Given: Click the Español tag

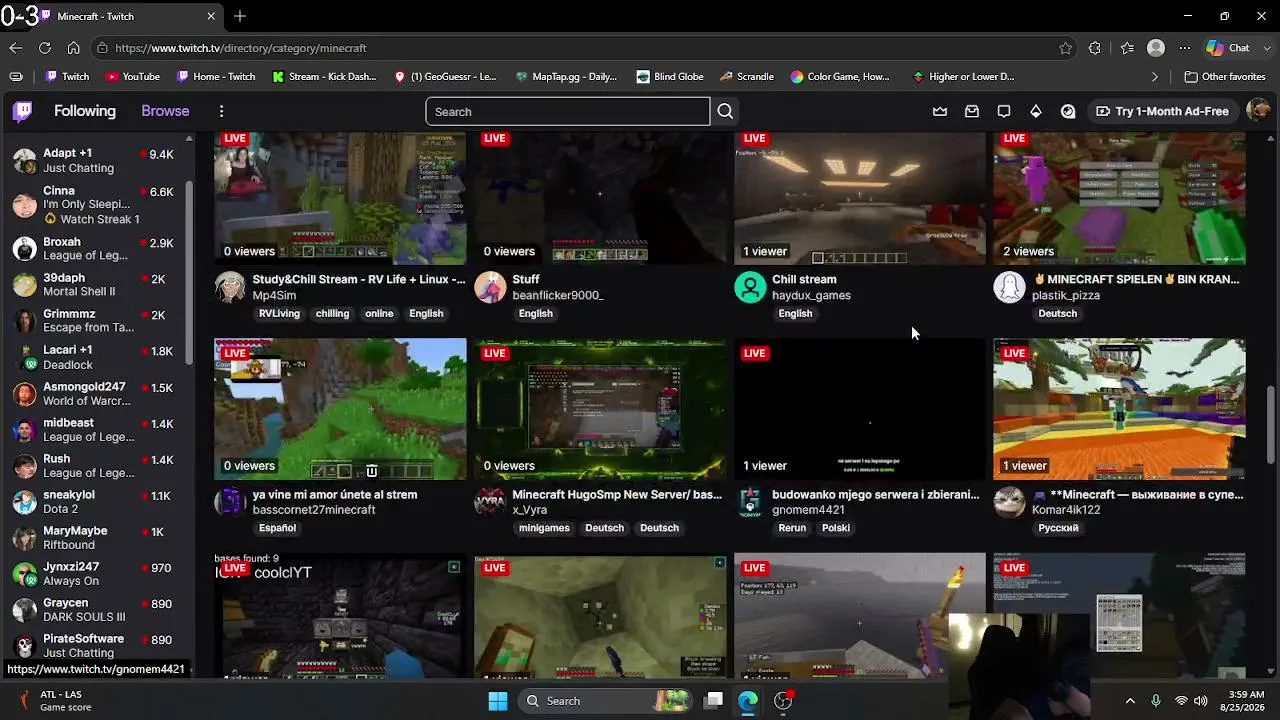Looking at the screenshot, I should 277,528.
